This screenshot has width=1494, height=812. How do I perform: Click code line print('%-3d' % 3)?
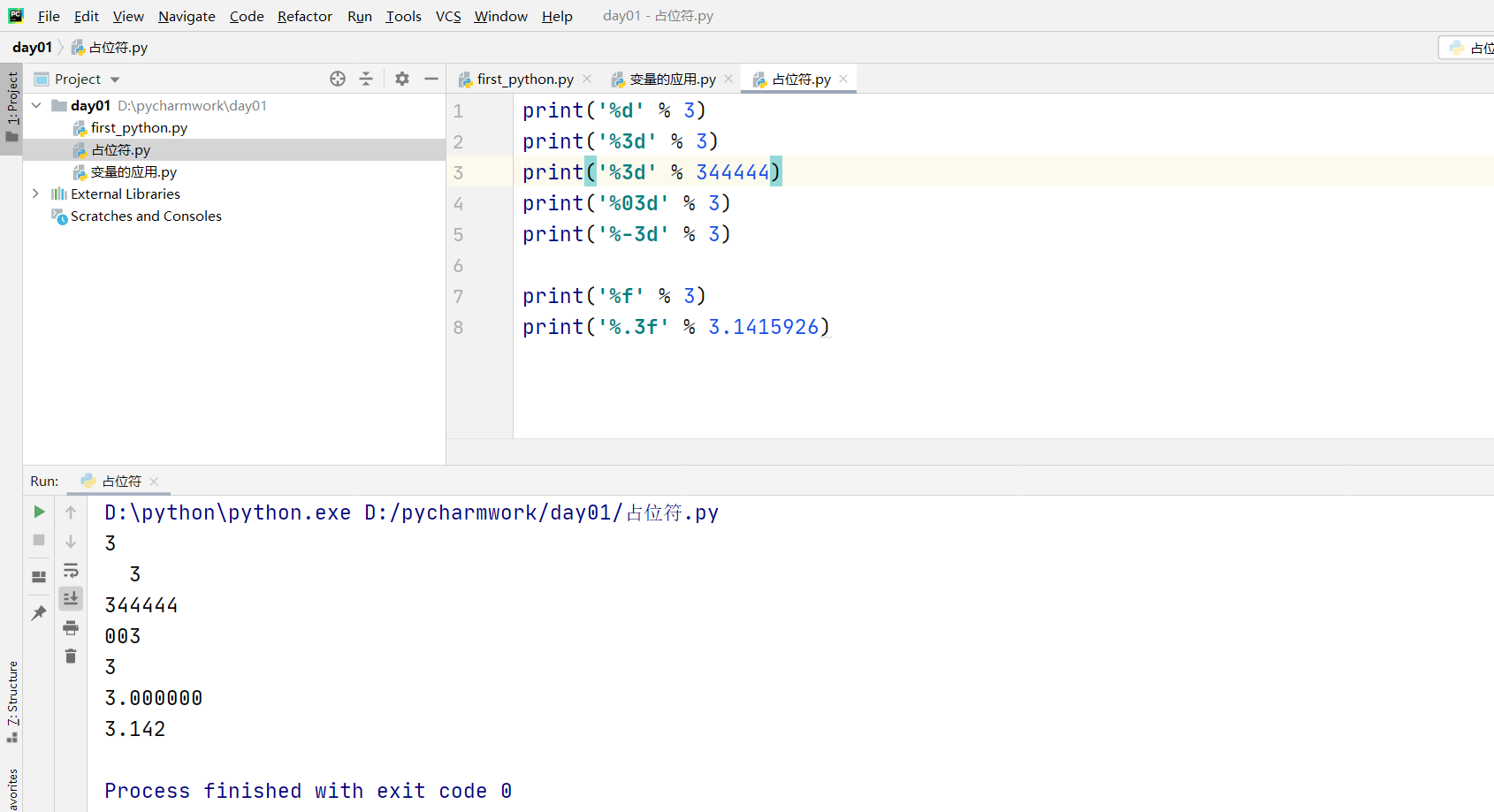pos(626,234)
